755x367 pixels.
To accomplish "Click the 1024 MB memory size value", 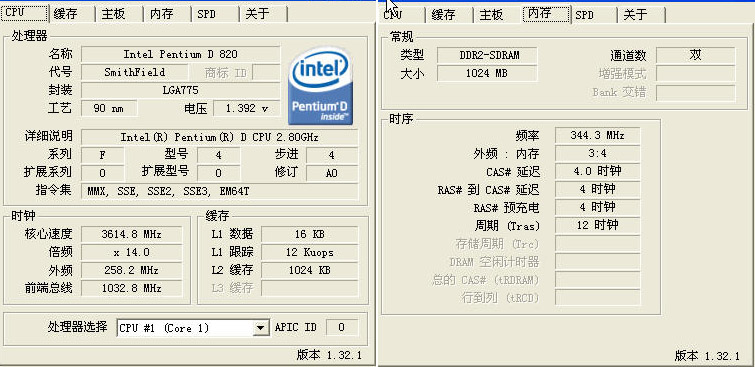I will pos(487,73).
